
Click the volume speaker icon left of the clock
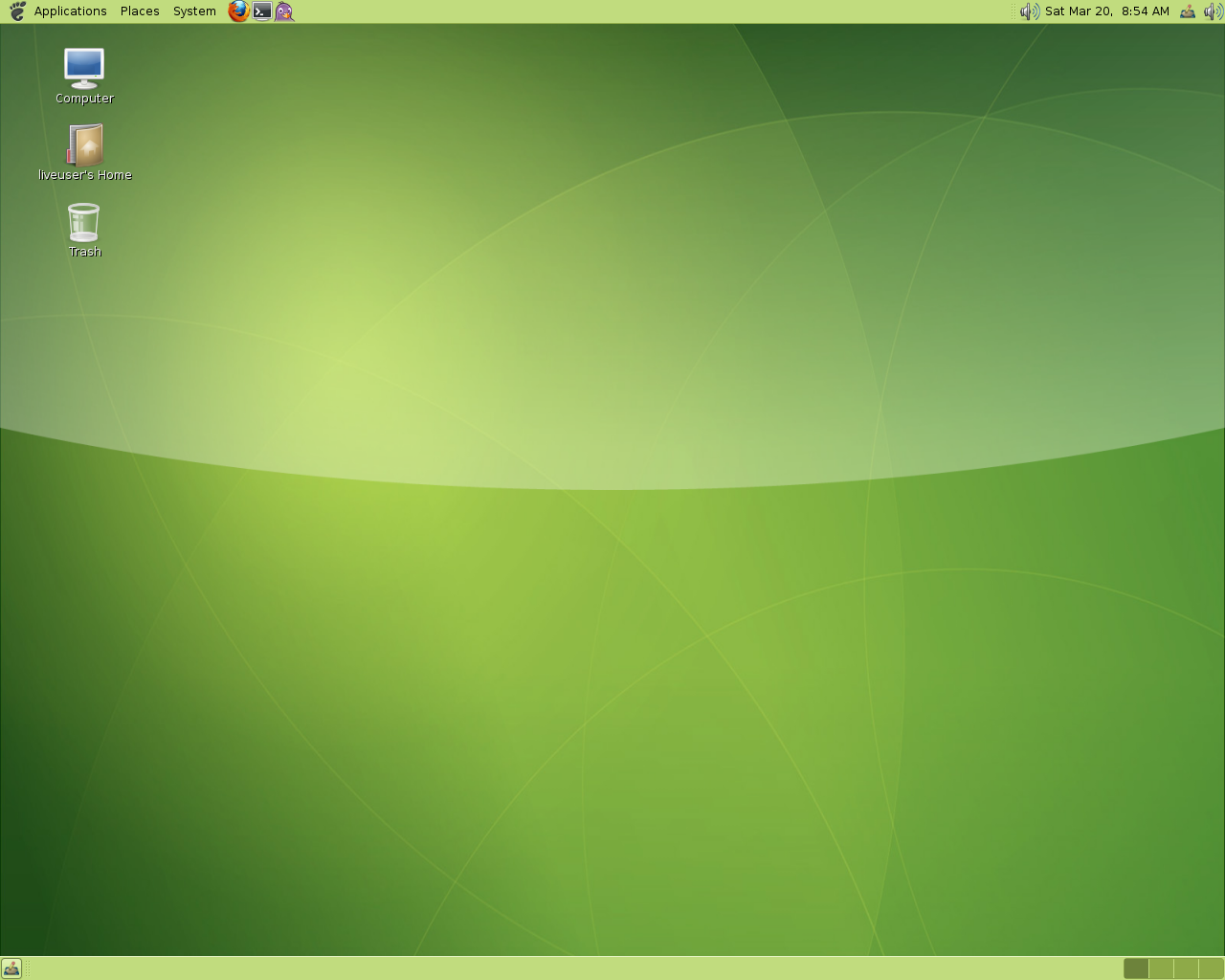coord(1029,11)
